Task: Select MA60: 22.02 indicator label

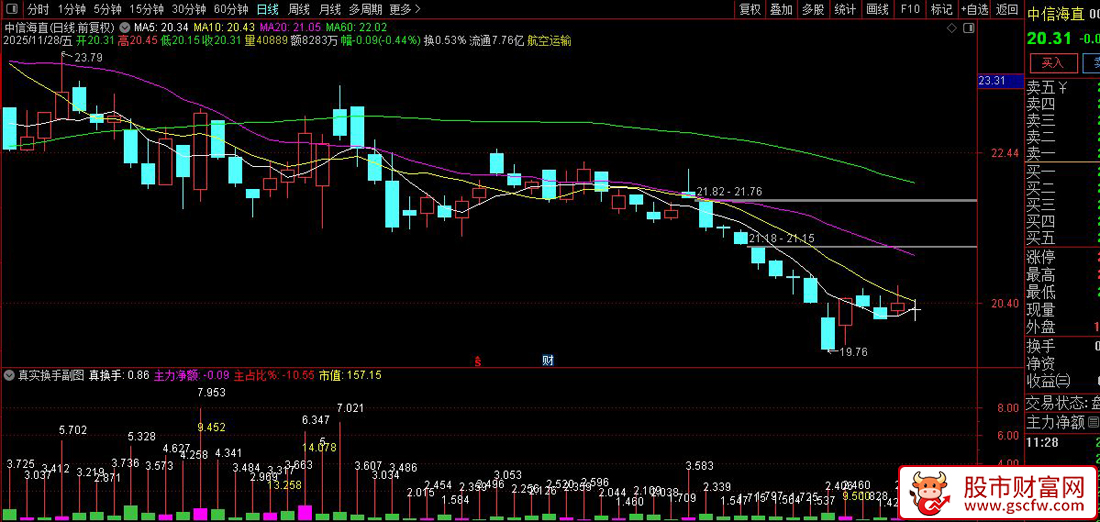Action: 358,28
